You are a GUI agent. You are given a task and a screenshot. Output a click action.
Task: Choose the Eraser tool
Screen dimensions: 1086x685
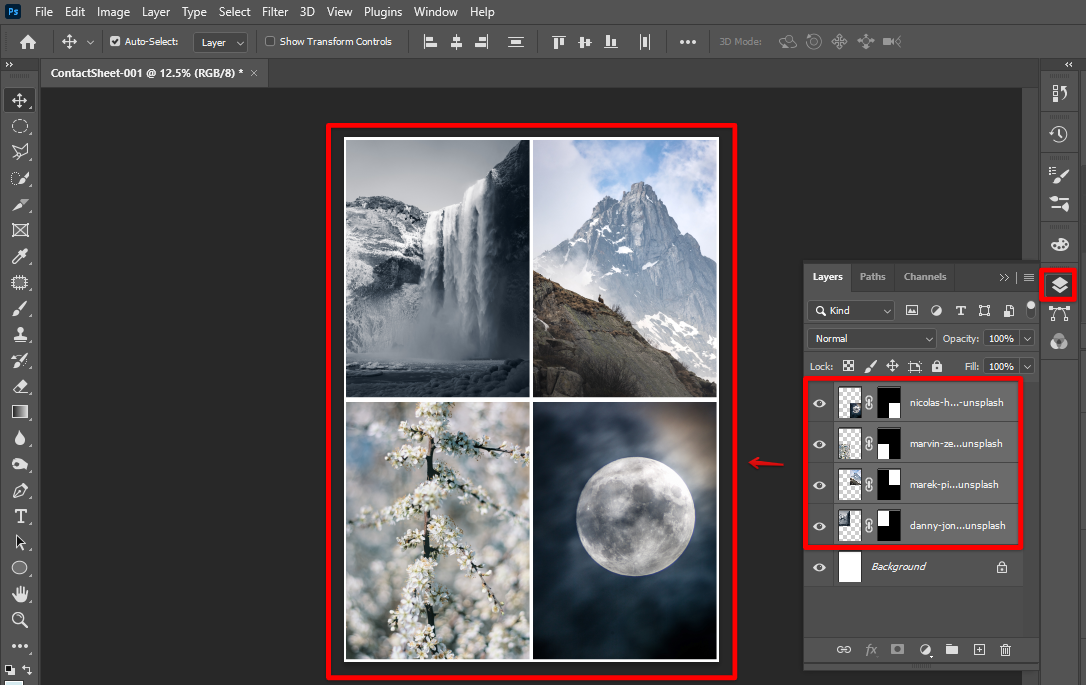[x=19, y=386]
